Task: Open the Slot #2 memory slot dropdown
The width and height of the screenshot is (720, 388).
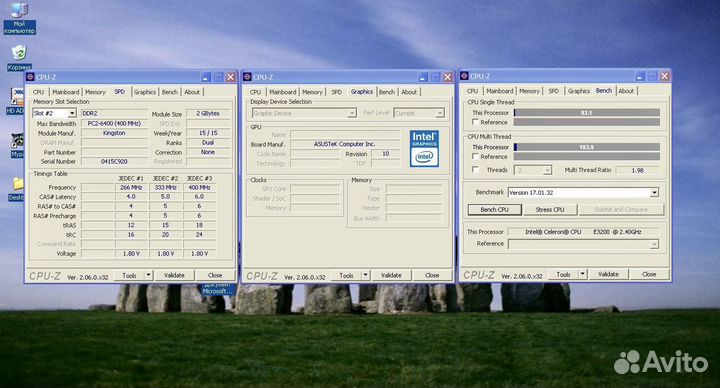Action: [72, 113]
